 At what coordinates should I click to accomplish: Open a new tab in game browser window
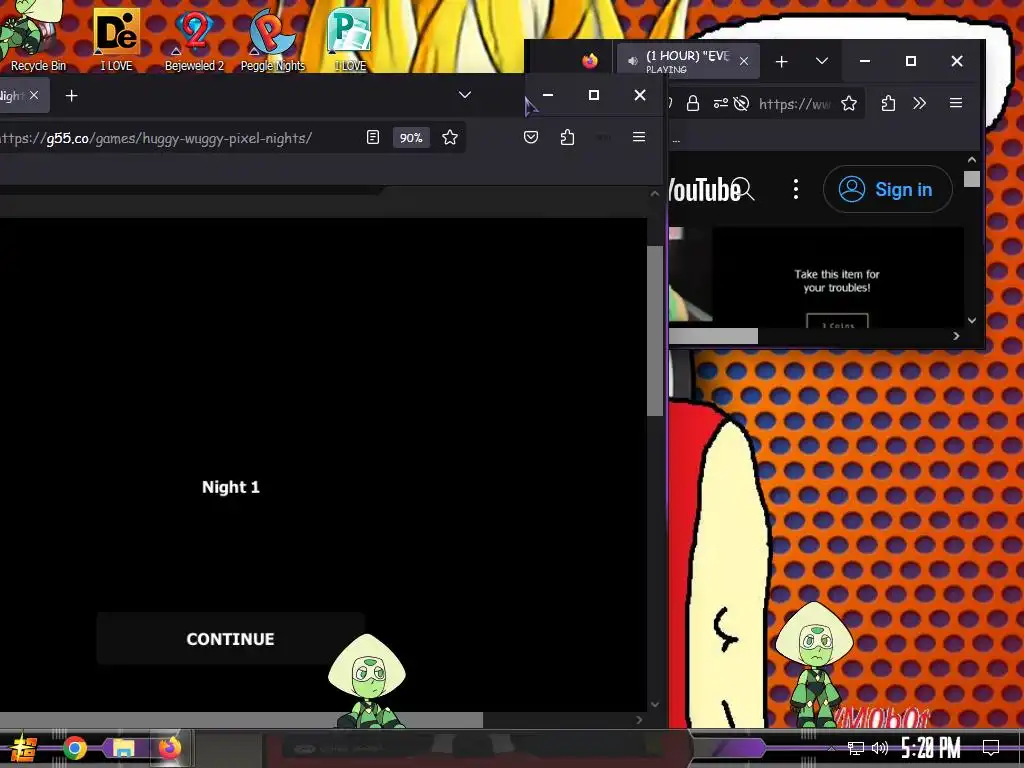[x=72, y=96]
